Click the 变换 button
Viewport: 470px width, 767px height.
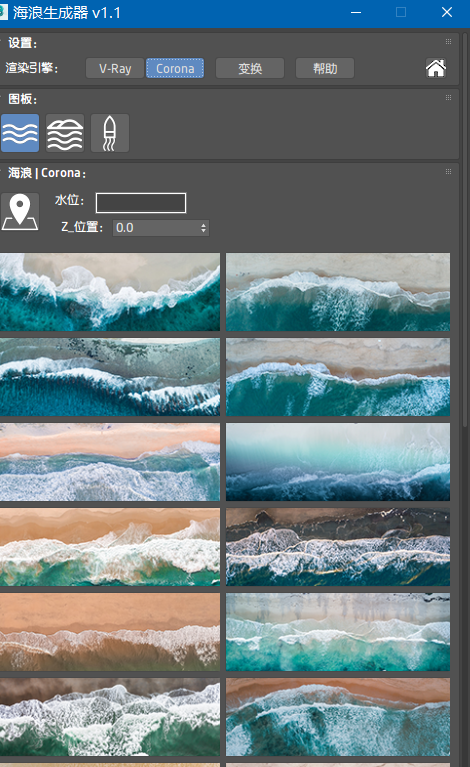tap(250, 68)
